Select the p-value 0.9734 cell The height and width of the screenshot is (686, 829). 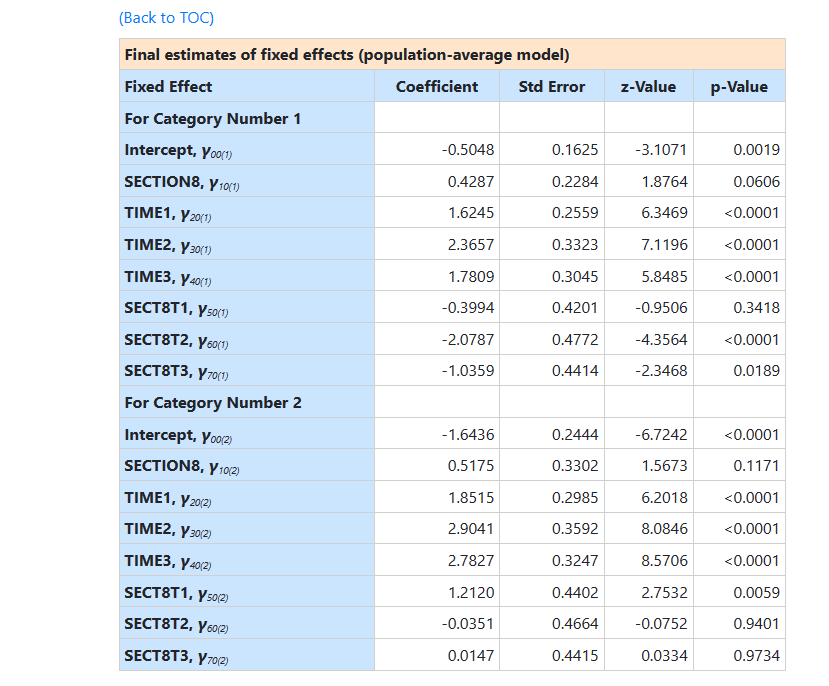tap(756, 656)
